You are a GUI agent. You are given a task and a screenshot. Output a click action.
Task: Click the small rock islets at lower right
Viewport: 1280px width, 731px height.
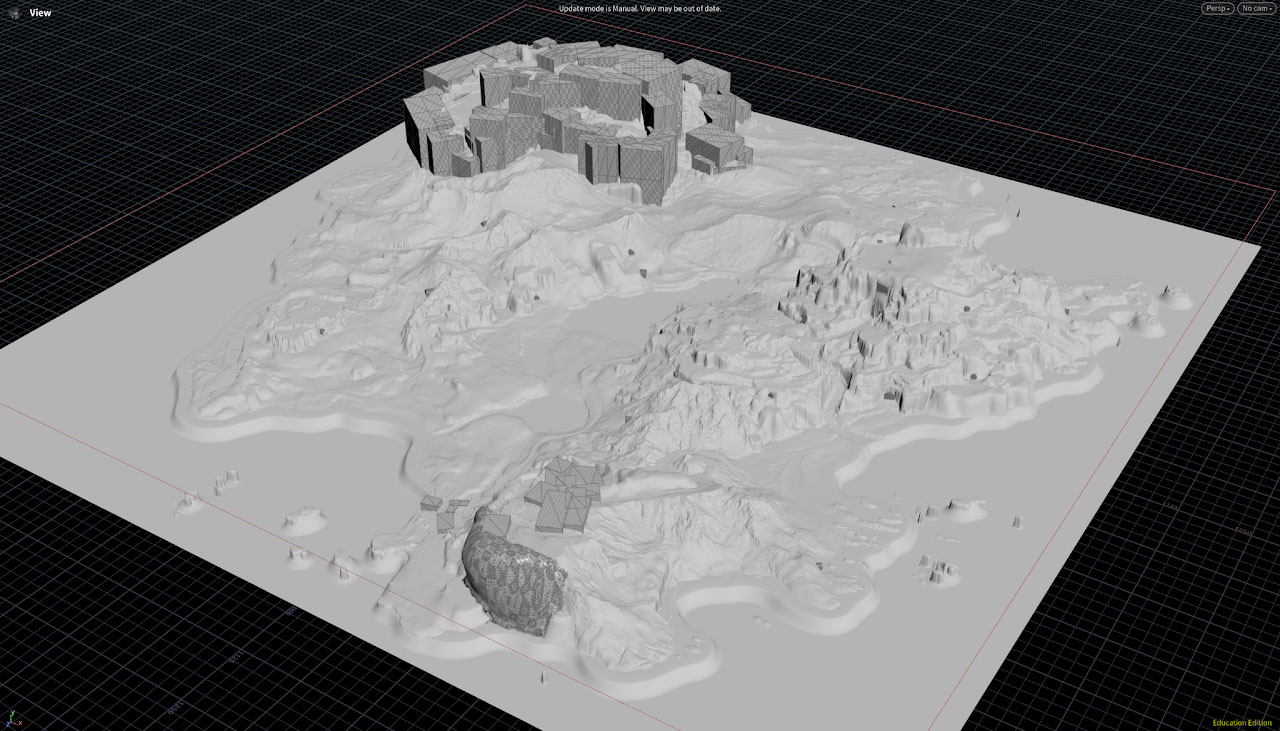[x=940, y=570]
